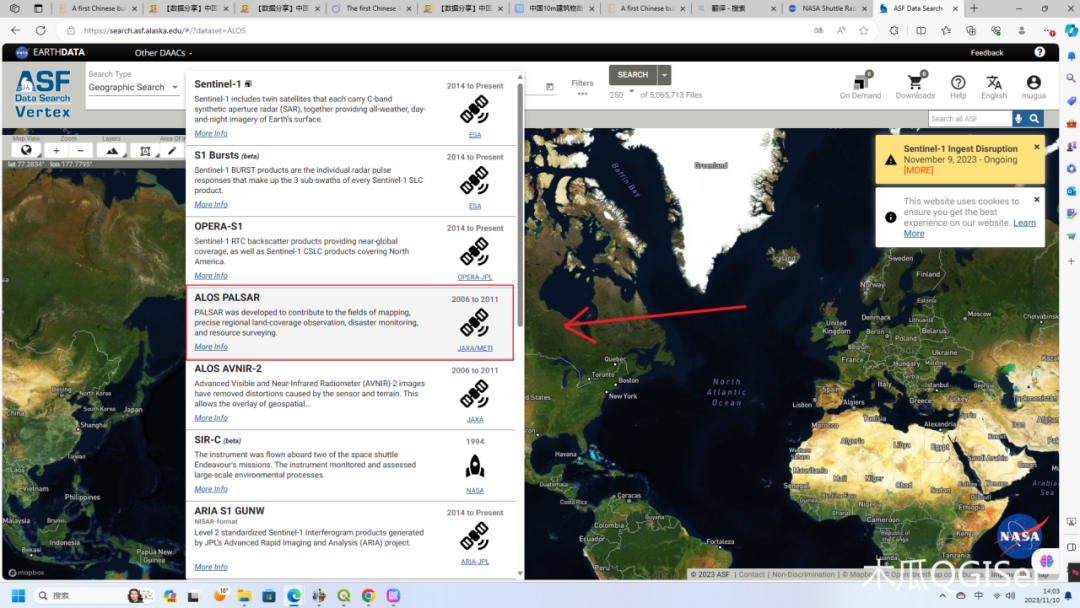The width and height of the screenshot is (1080, 608).
Task: Click the dataset list scrollbar
Action: pyautogui.click(x=520, y=203)
